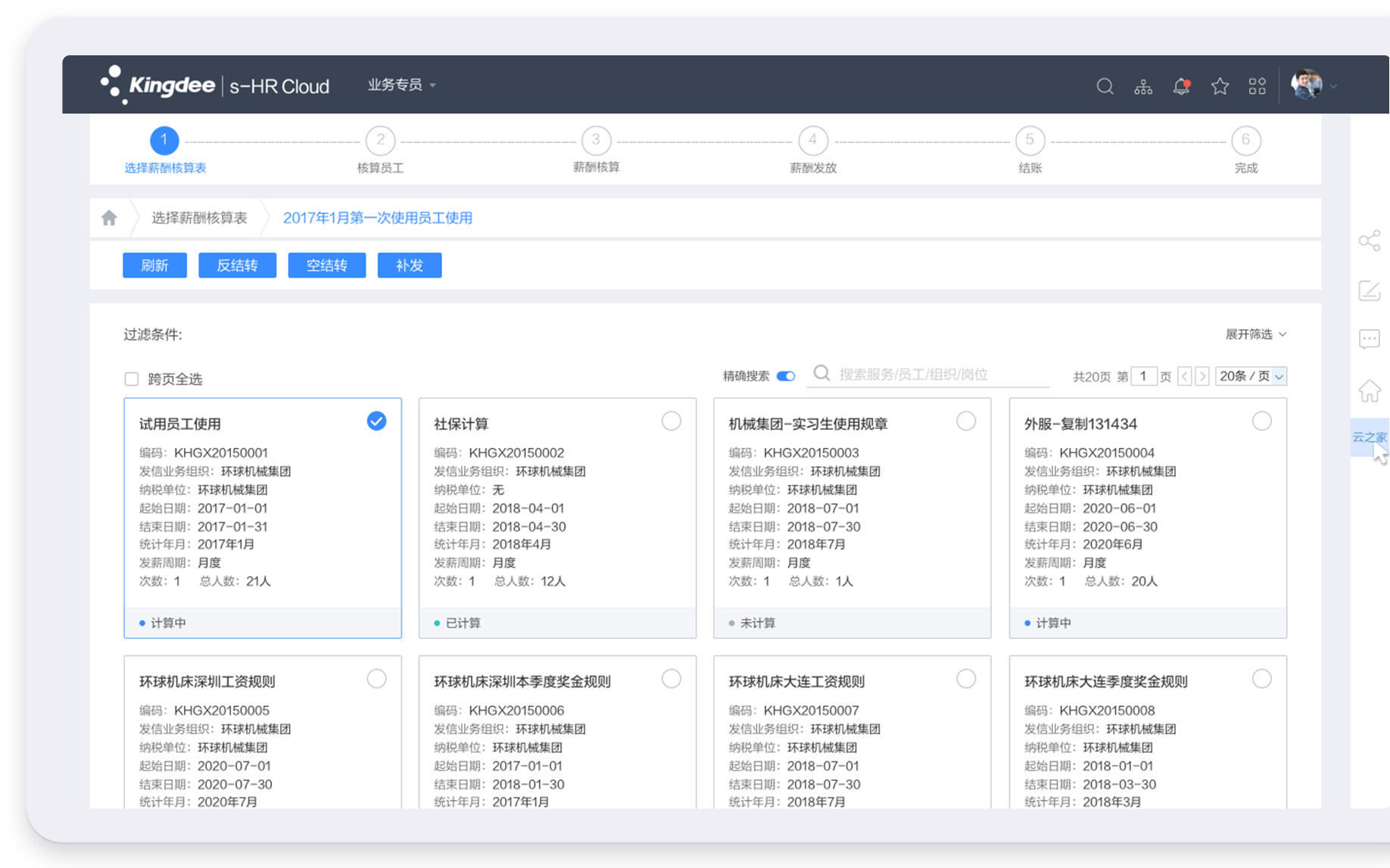Click the search 服务/员工/组织/岗位 input field

(939, 375)
